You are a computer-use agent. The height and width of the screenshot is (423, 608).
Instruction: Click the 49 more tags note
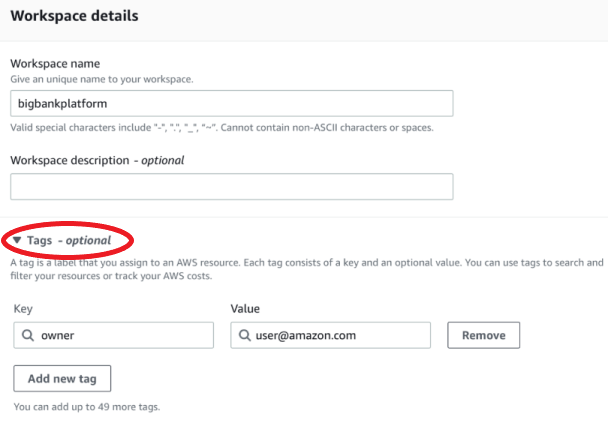pyautogui.click(x=86, y=407)
